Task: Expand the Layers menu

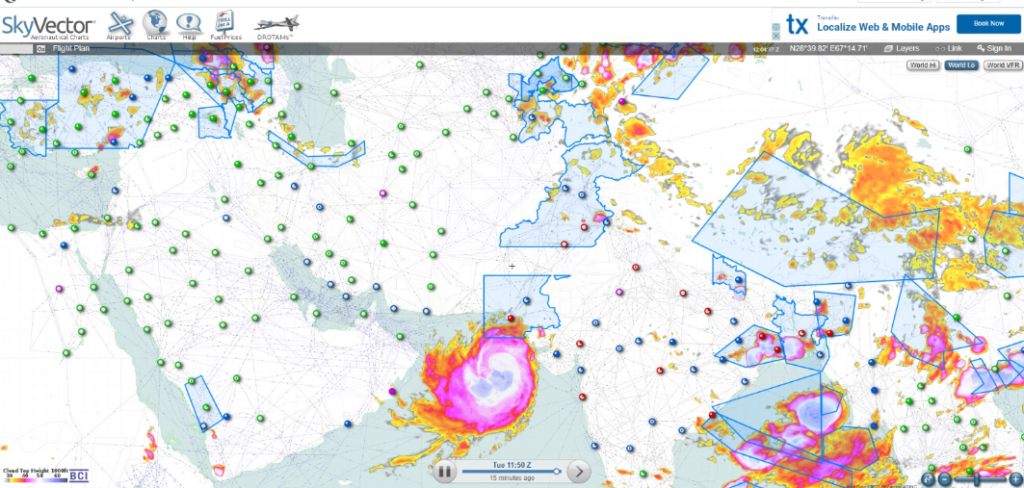Action: tap(902, 48)
